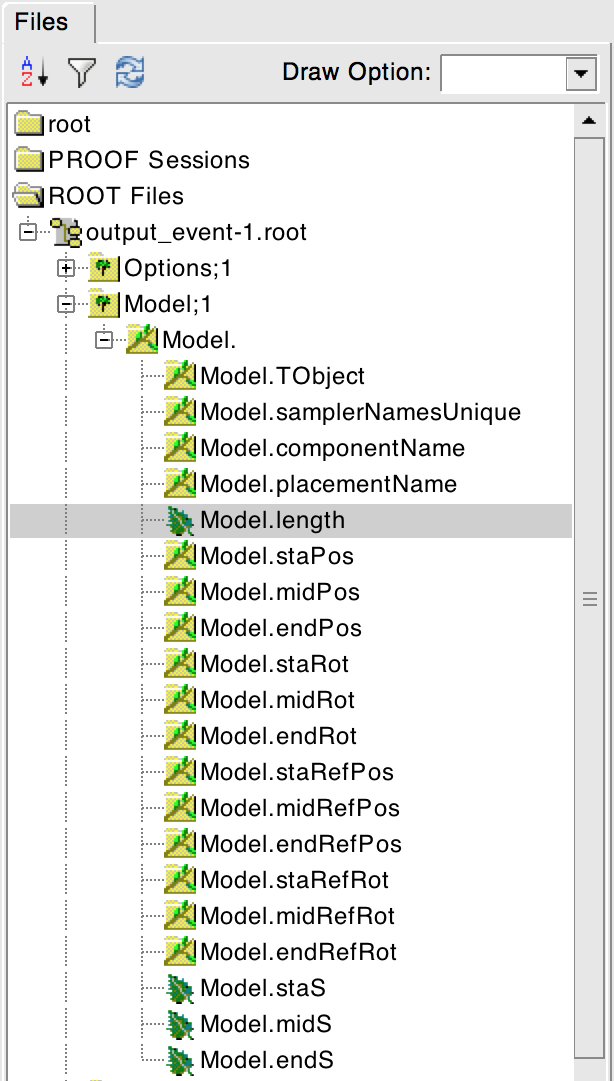Select the Model.componentName label

[x=333, y=447]
